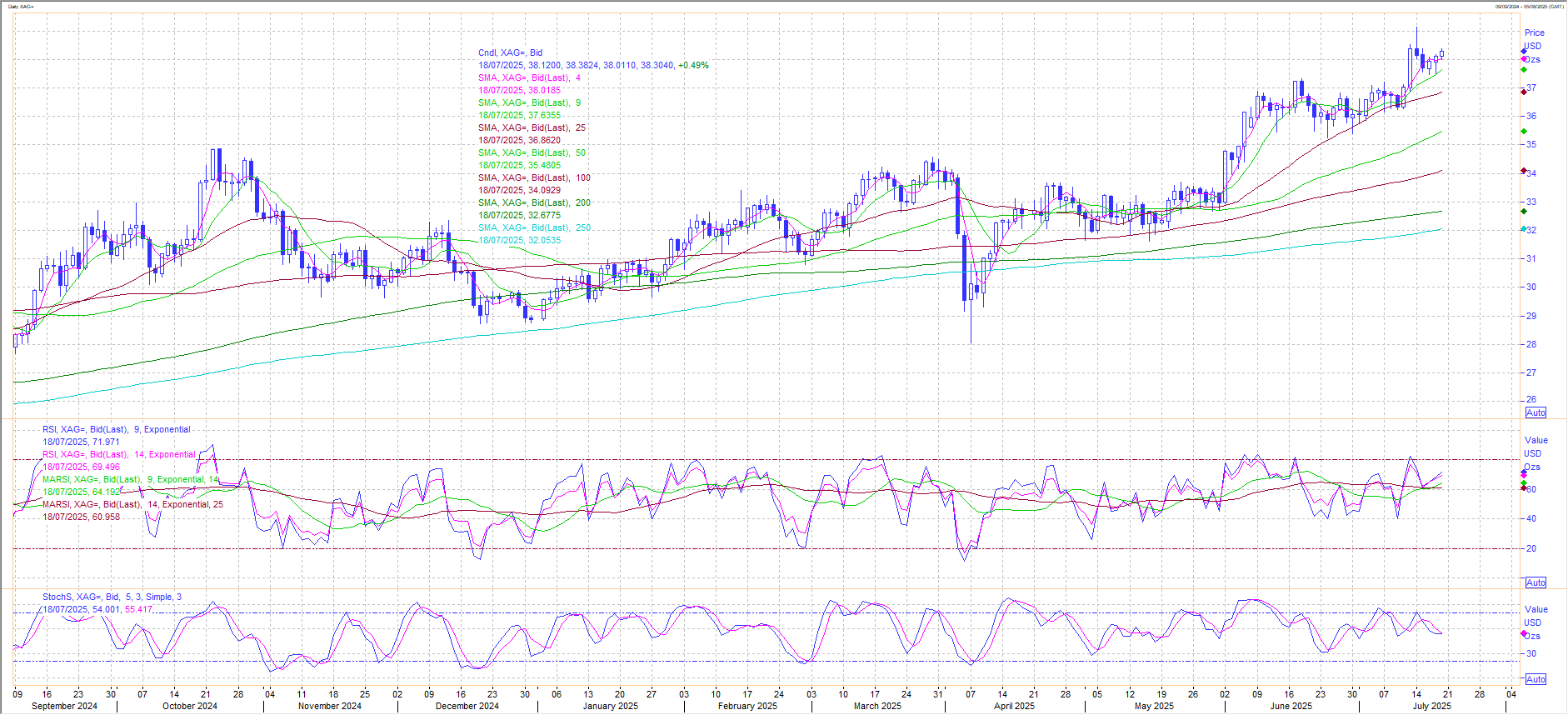The width and height of the screenshot is (1568, 715).
Task: Click the RSI 9 value '18/07/2025, 71.971'
Action: point(82,442)
